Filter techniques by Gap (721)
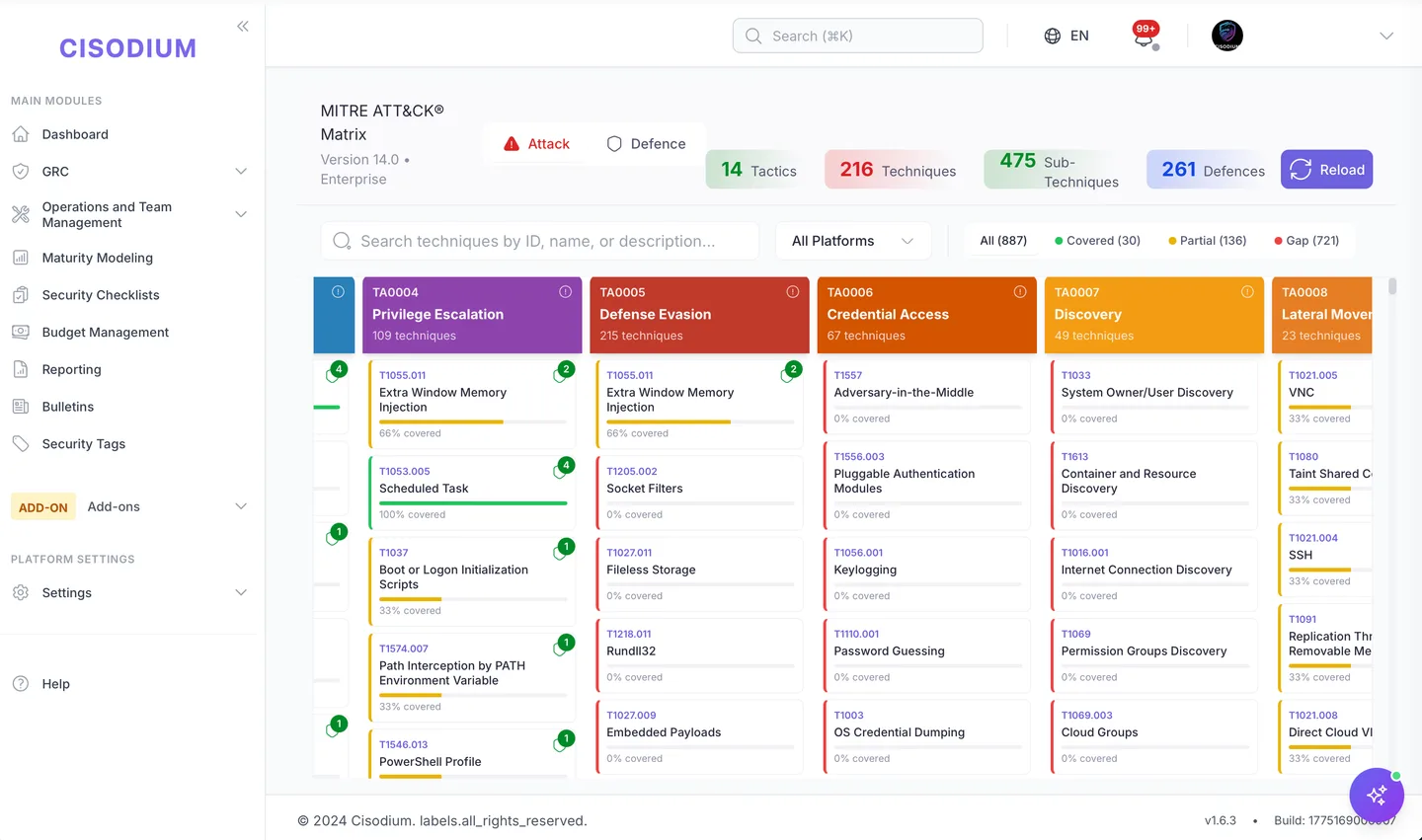Image resolution: width=1422 pixels, height=840 pixels. click(1306, 241)
